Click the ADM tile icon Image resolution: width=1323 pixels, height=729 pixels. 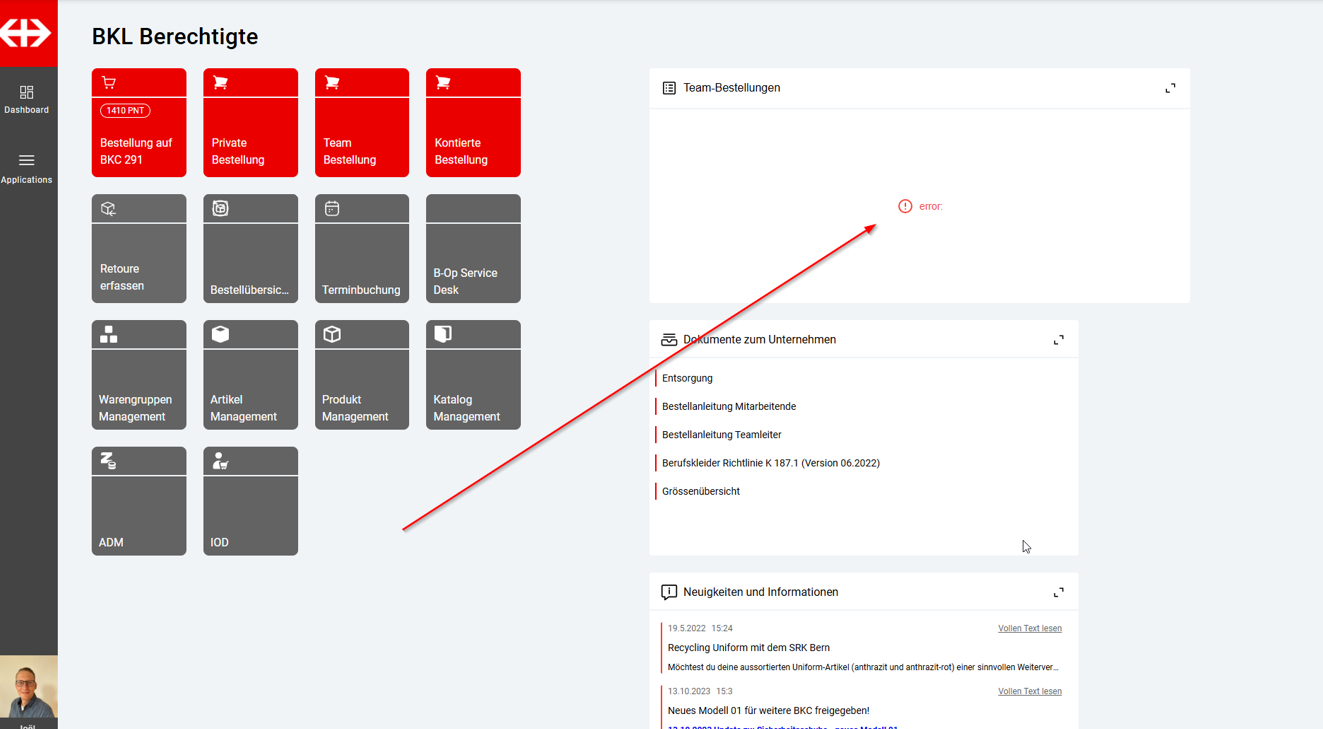(x=109, y=461)
